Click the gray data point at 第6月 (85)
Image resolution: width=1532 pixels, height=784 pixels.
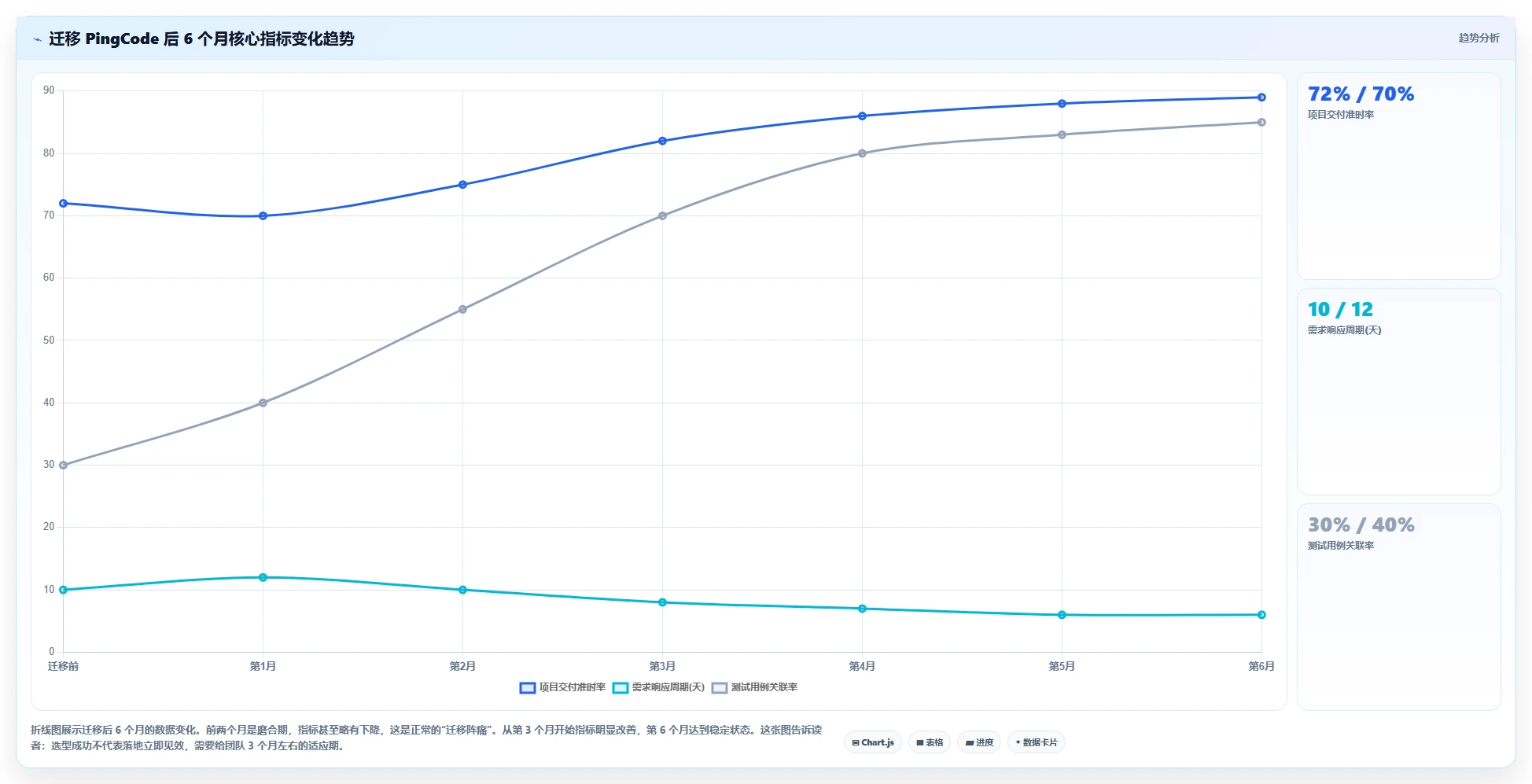tap(1262, 123)
